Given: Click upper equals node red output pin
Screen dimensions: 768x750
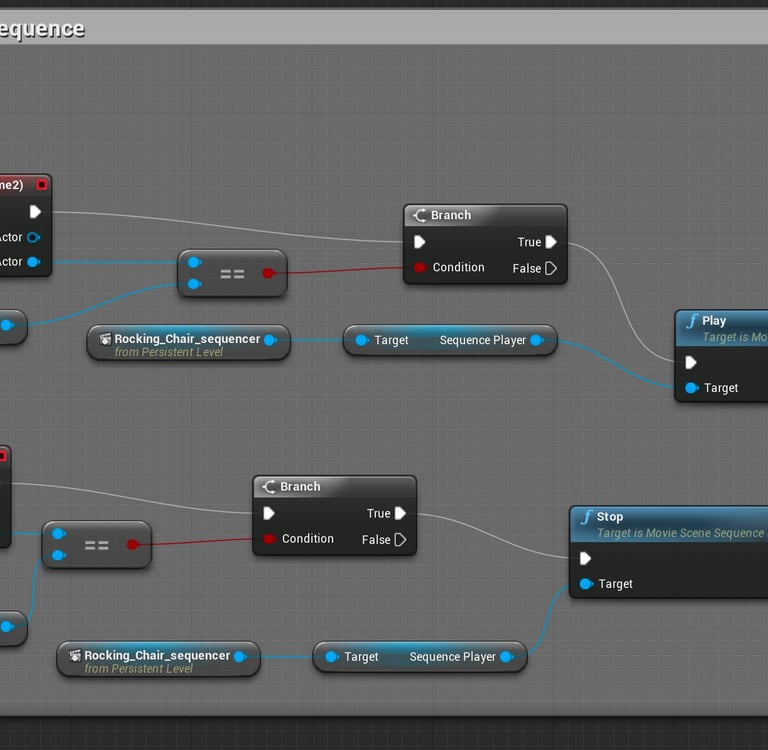Looking at the screenshot, I should pyautogui.click(x=268, y=273).
